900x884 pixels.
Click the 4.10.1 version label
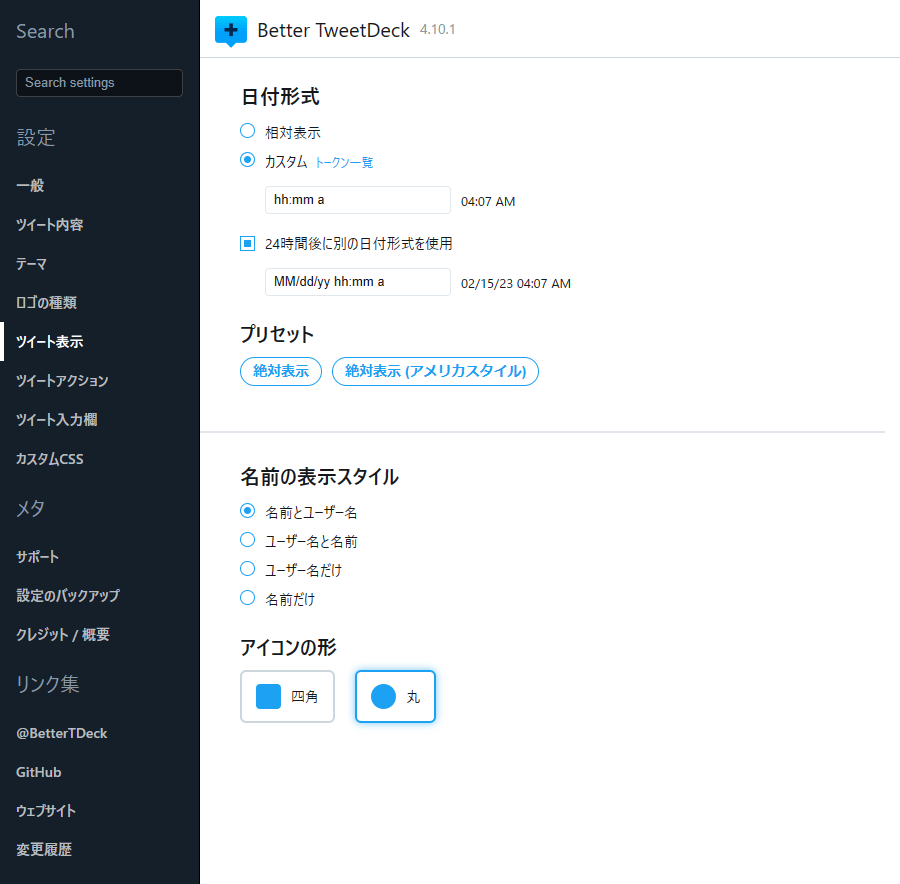coord(437,29)
